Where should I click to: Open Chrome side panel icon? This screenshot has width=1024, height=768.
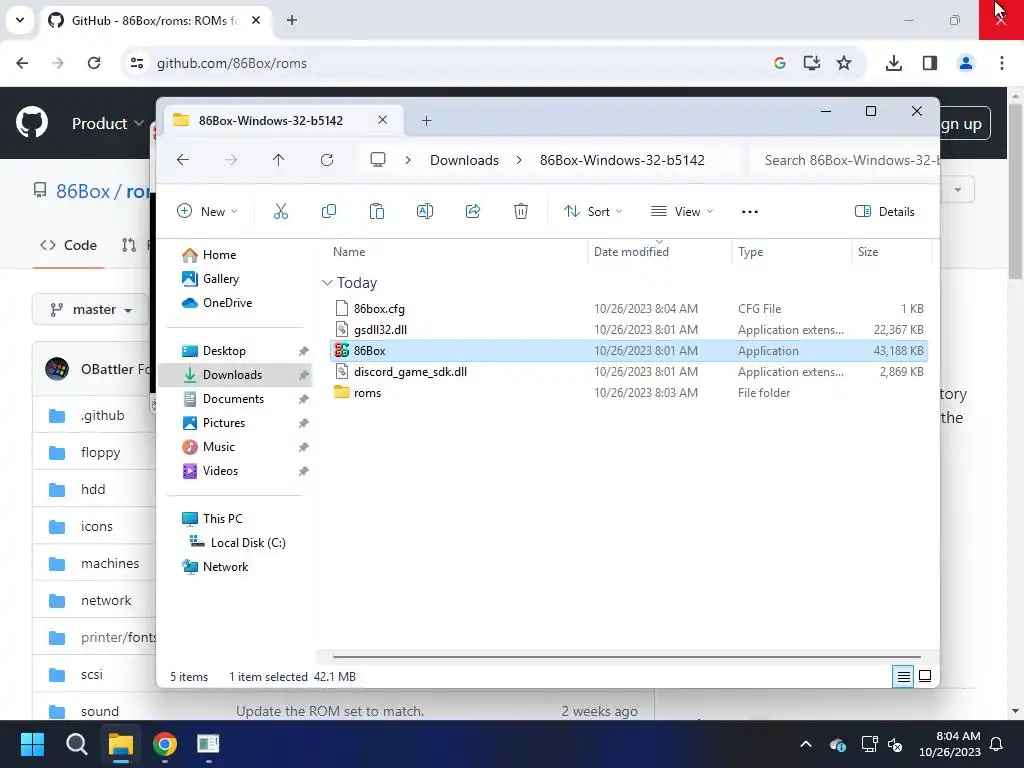[930, 63]
